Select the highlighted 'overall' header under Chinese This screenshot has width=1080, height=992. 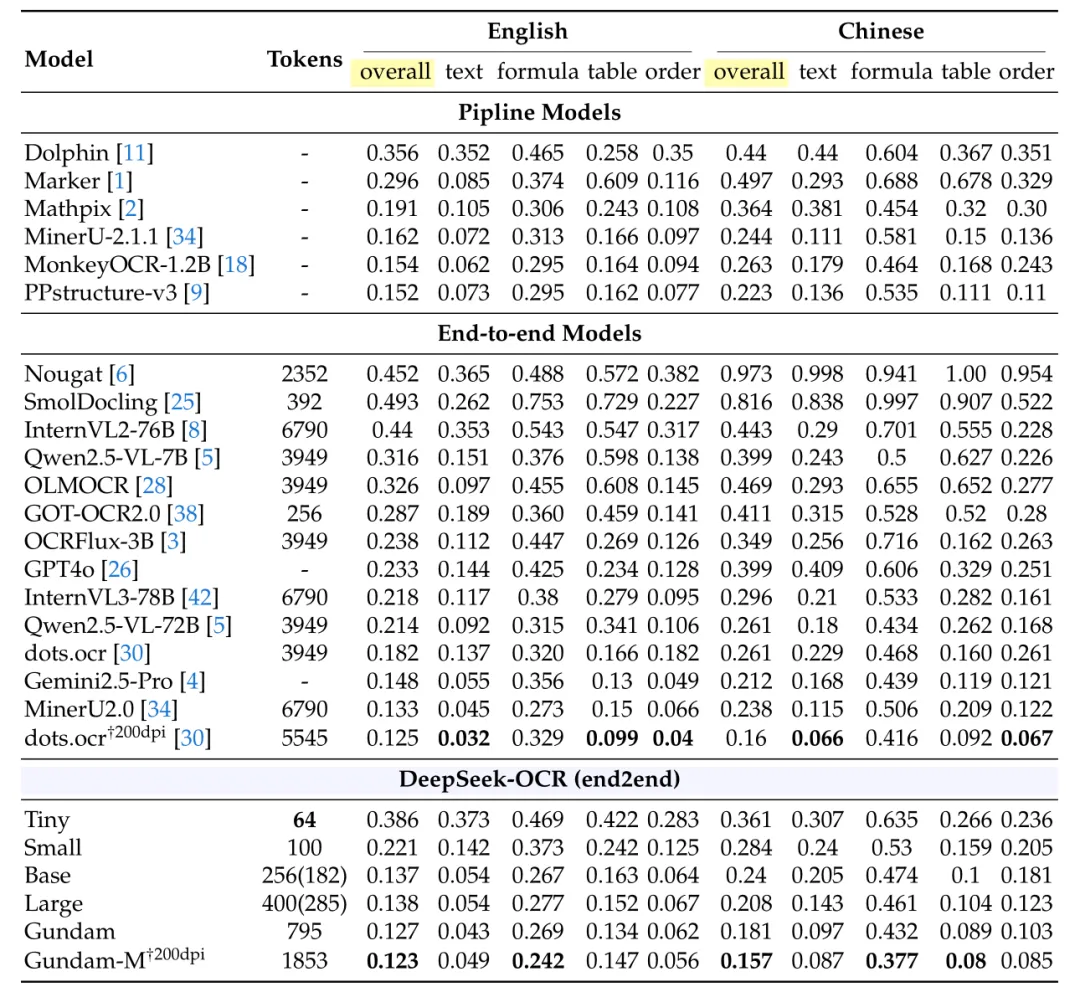[x=748, y=72]
